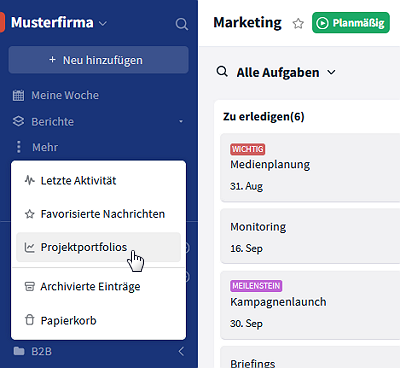The width and height of the screenshot is (400, 368).
Task: Click the red WICHTIG label on Medienplanung
Action: (247, 149)
